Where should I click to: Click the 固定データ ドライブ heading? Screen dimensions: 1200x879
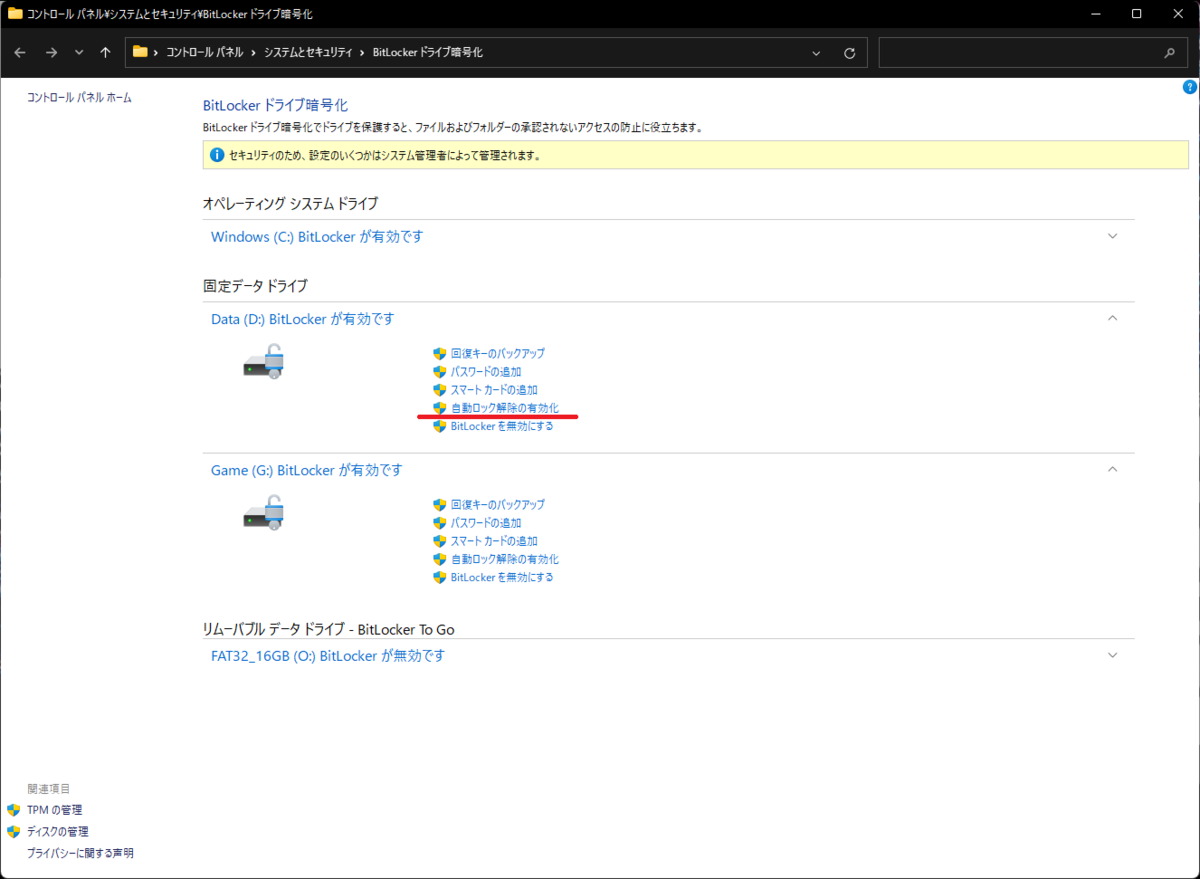[x=255, y=286]
